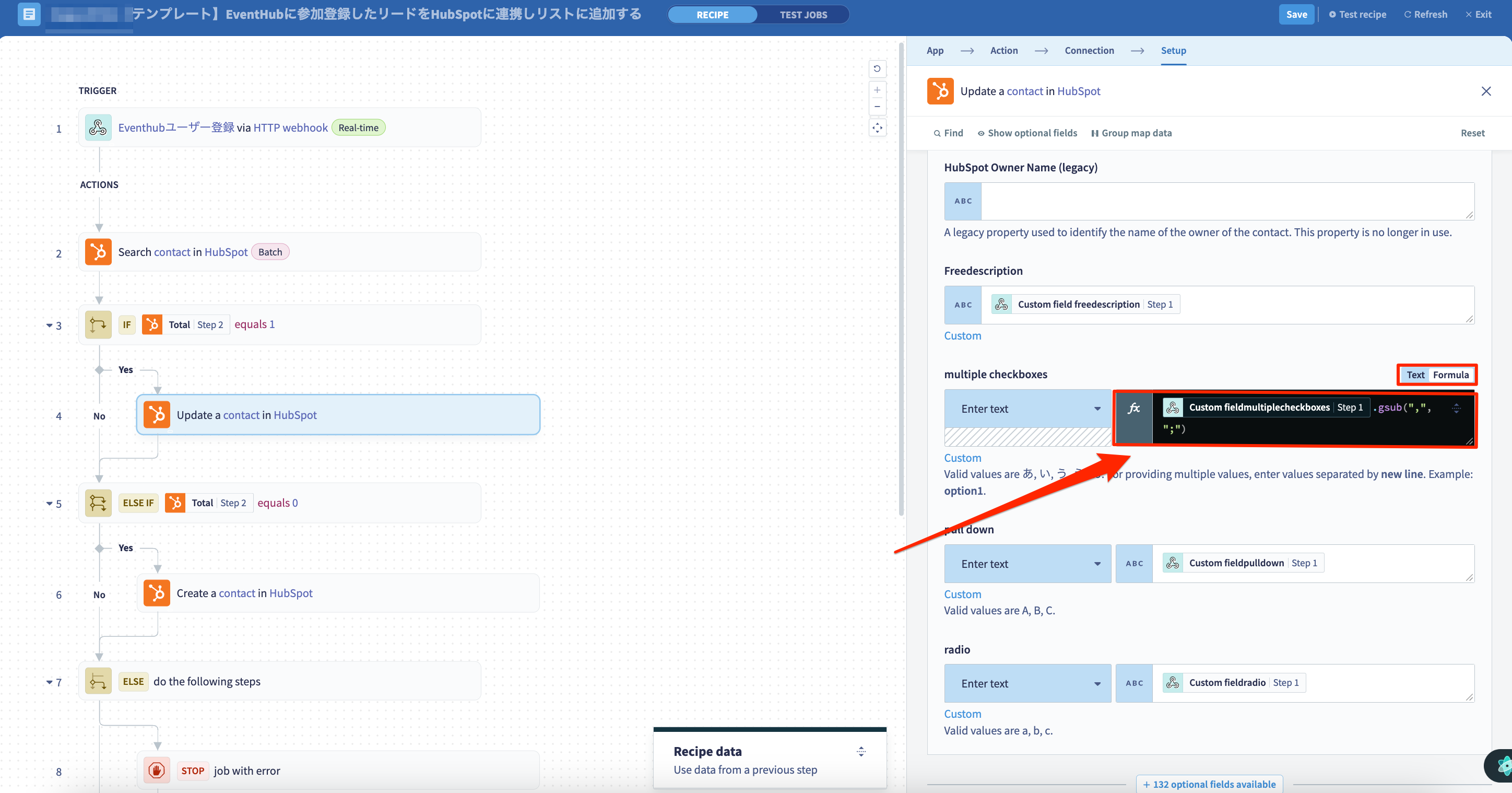The image size is (1512, 793).
Task: Click the ELSE branch icon in step 7
Action: pyautogui.click(x=98, y=681)
